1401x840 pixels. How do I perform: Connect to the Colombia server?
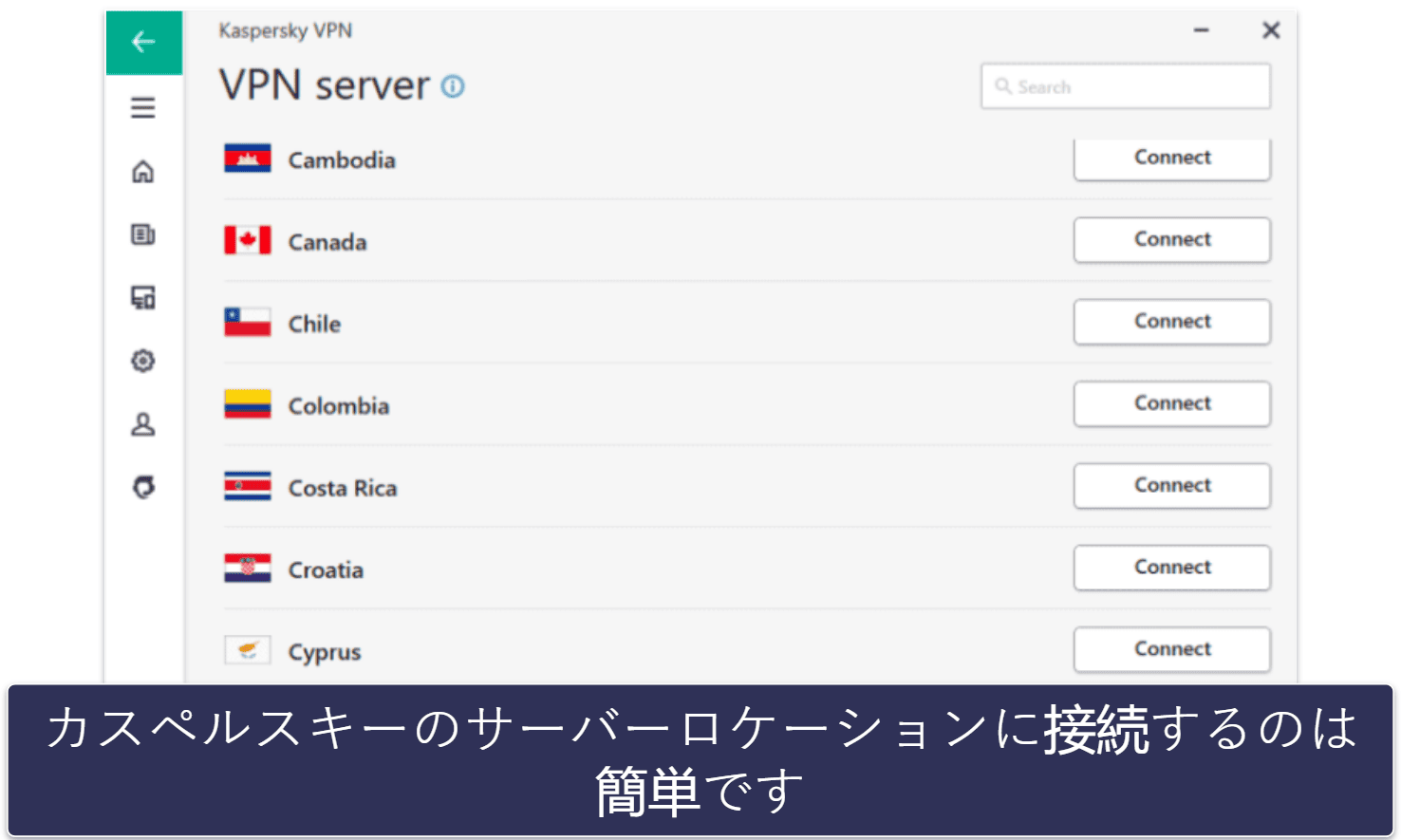(1172, 403)
